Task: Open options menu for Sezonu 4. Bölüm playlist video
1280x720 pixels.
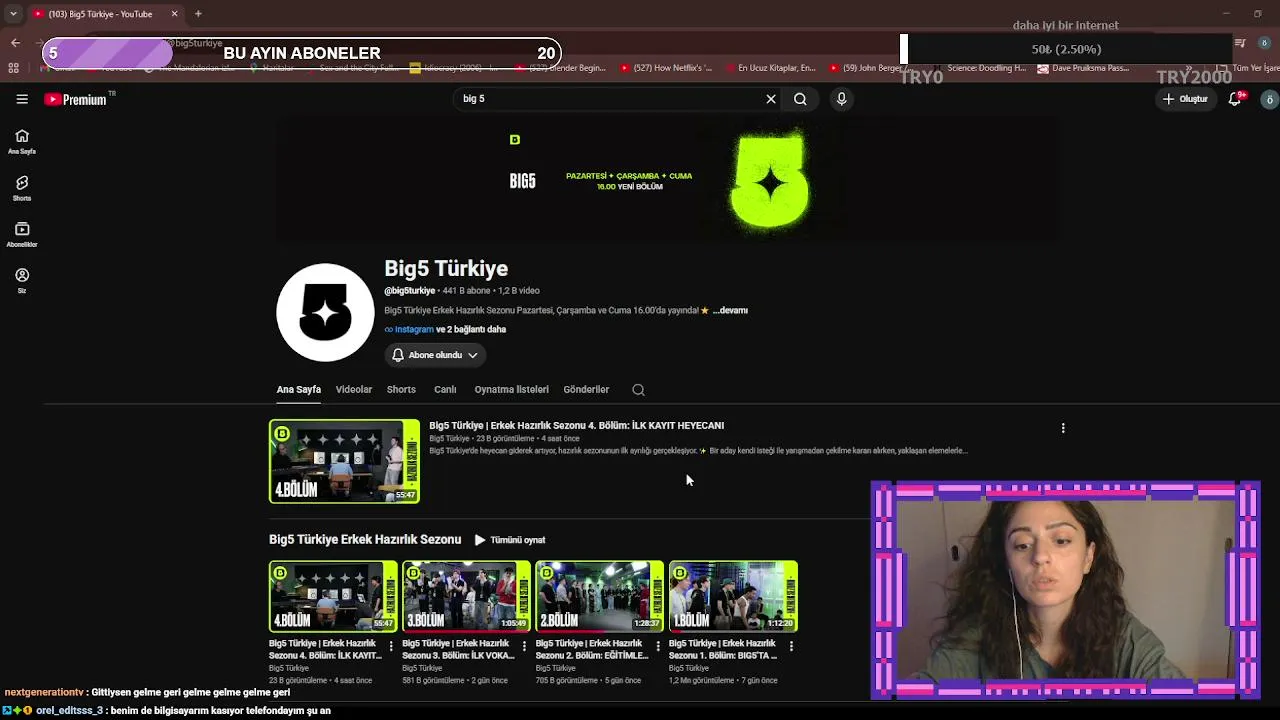Action: [x=391, y=647]
